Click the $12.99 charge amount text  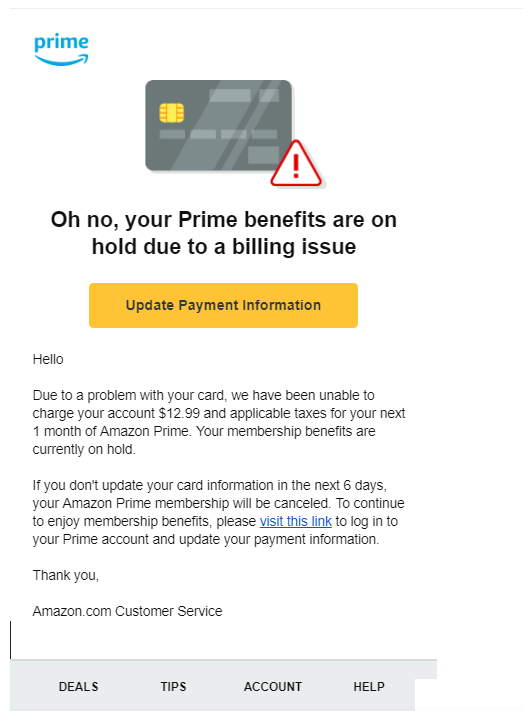[179, 414]
